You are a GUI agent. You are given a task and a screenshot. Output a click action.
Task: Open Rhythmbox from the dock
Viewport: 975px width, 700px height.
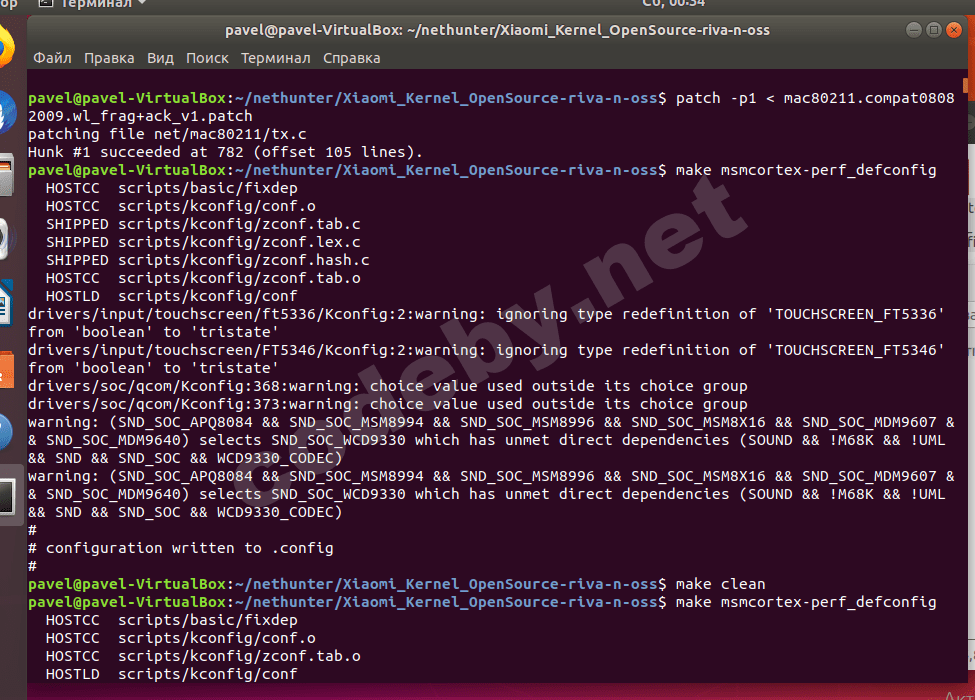pyautogui.click(x=5, y=239)
